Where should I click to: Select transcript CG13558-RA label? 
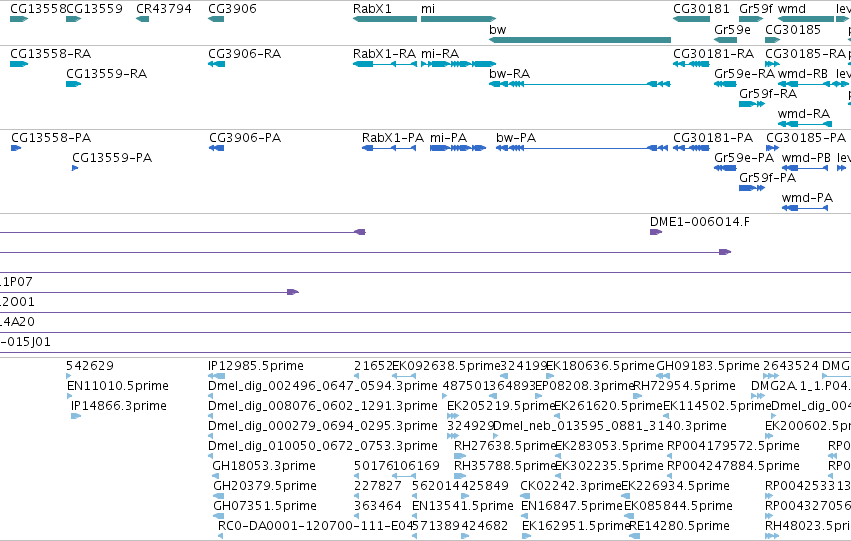(50, 54)
